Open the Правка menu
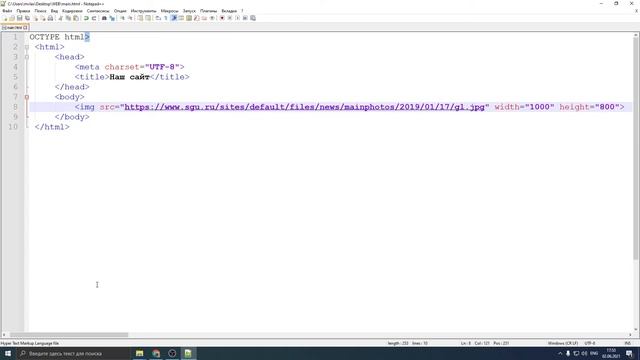Screen dimensions: 640x360 tap(23, 11)
